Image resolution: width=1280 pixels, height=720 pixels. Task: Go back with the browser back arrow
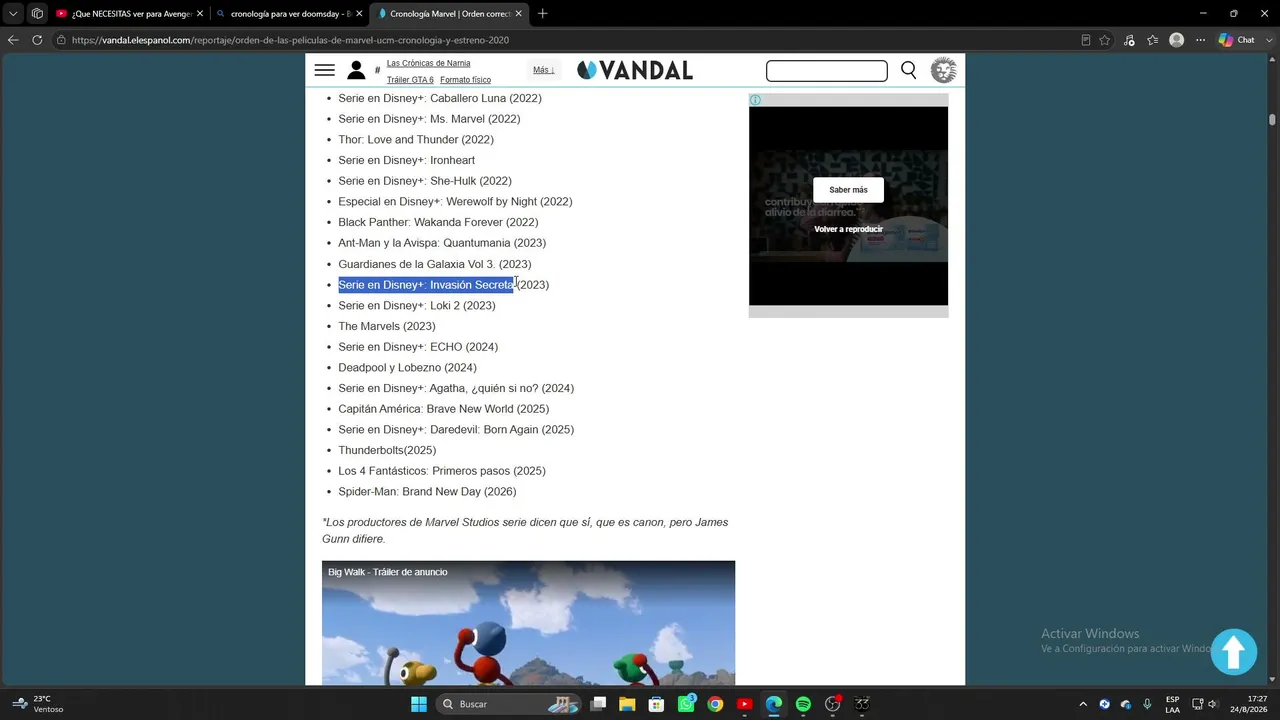pos(13,40)
